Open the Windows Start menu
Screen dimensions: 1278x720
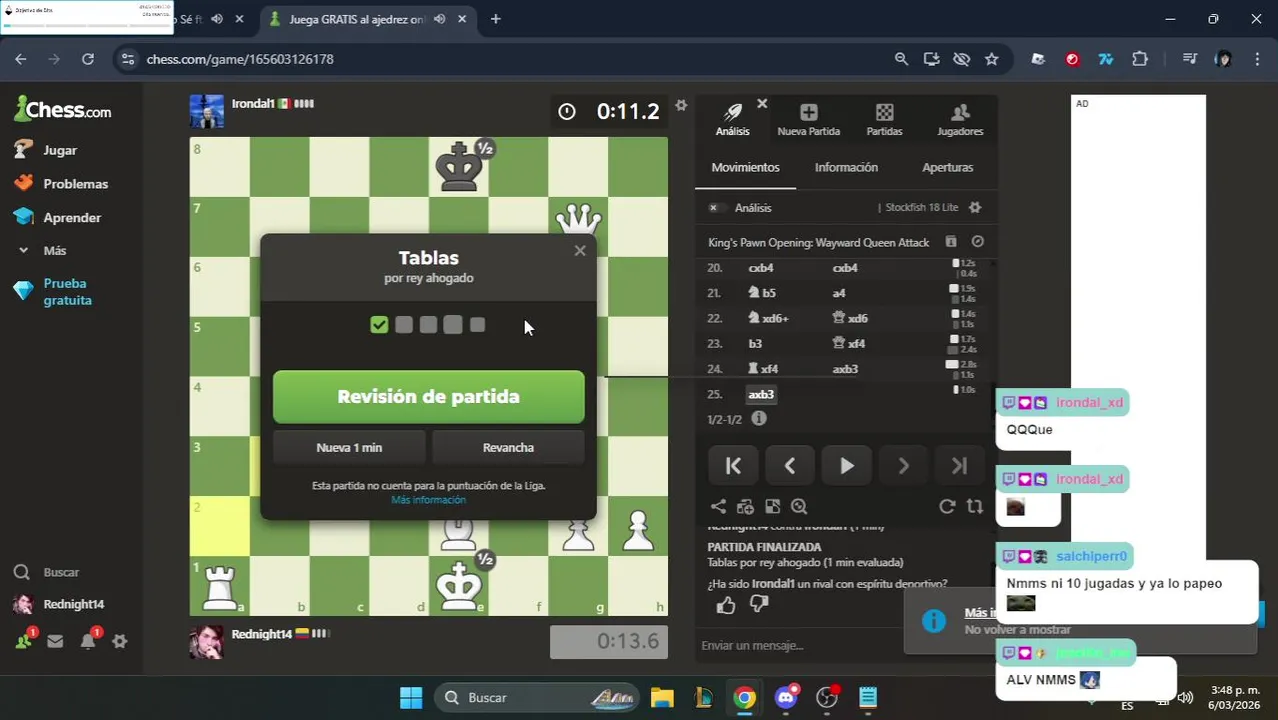(x=411, y=697)
